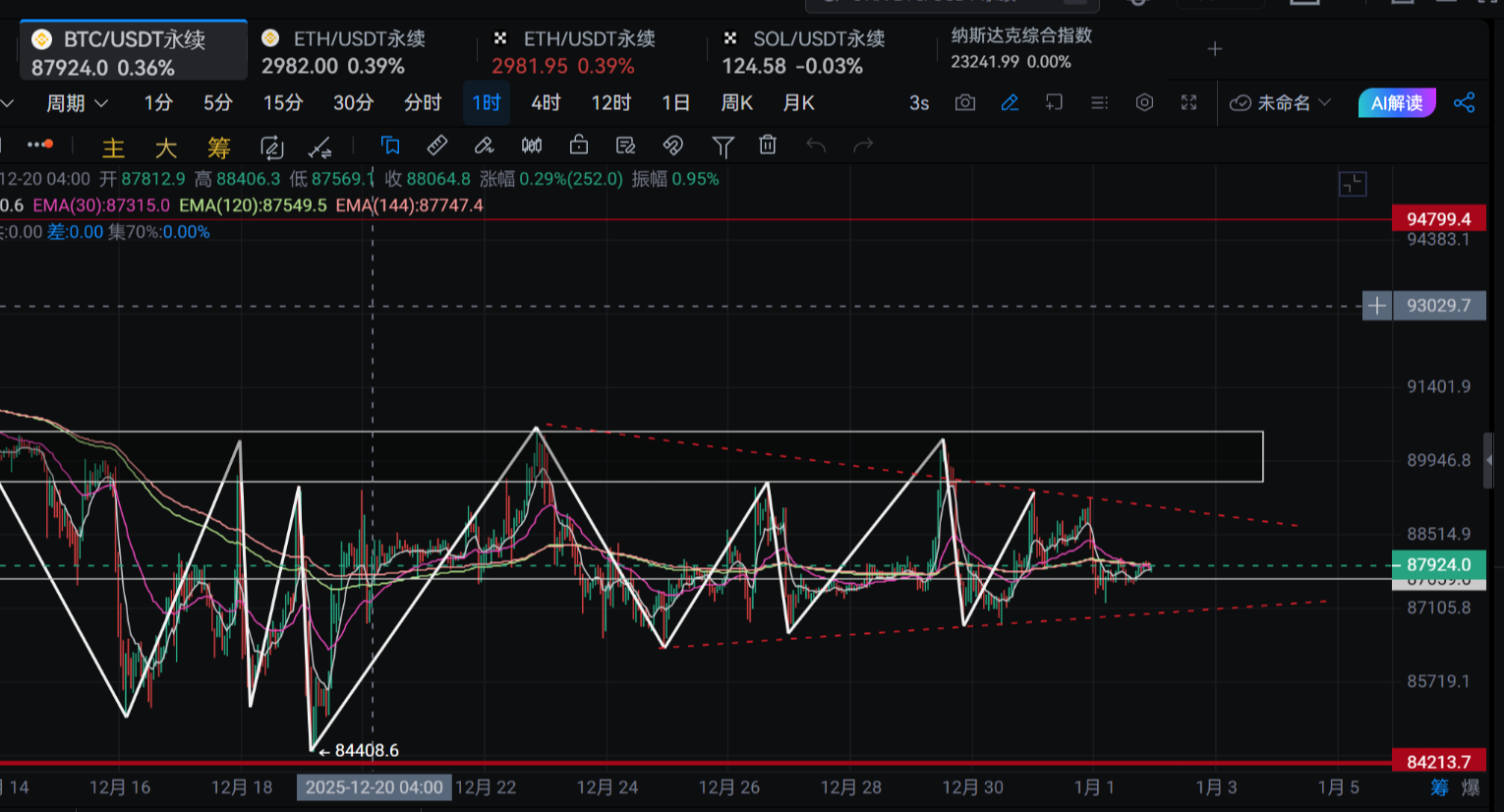
Task: Click the share icon next to AI解读
Action: point(1465,102)
